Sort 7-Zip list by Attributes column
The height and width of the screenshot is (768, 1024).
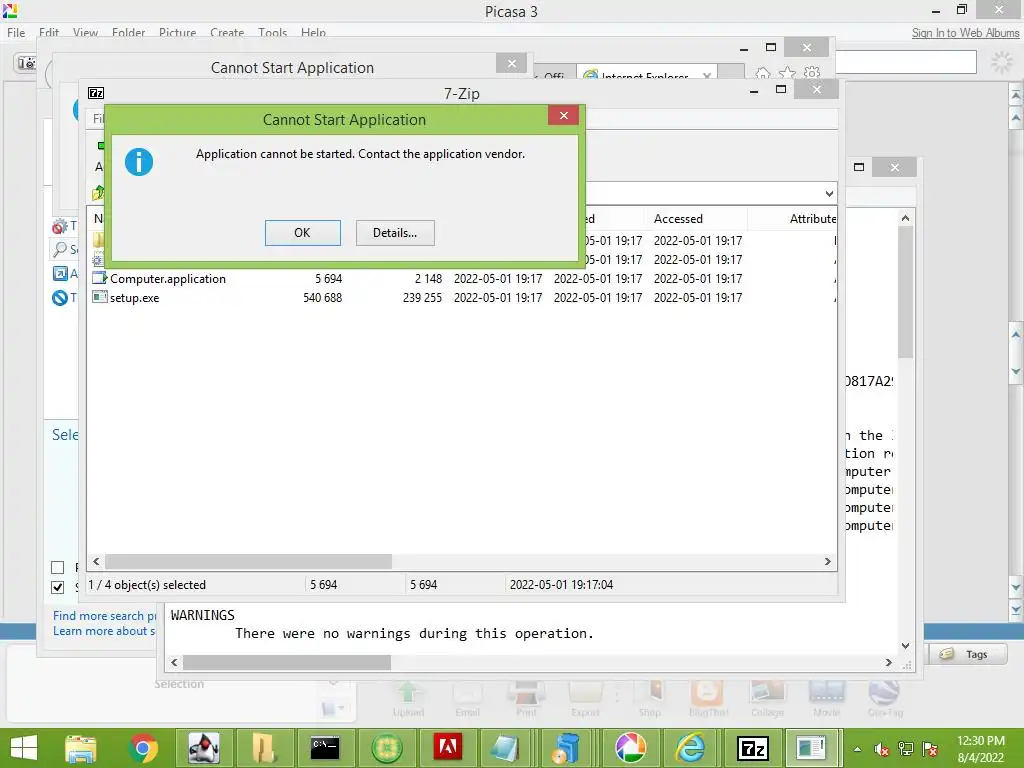[x=812, y=219]
